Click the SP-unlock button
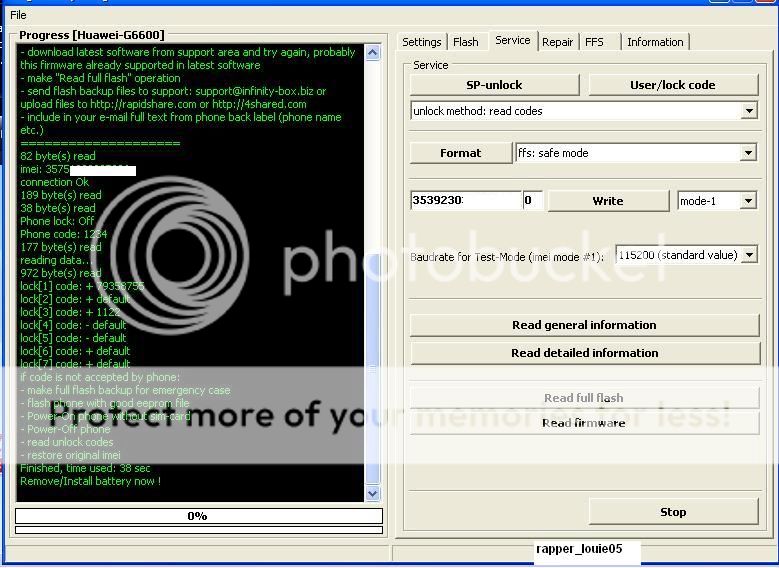 point(494,85)
